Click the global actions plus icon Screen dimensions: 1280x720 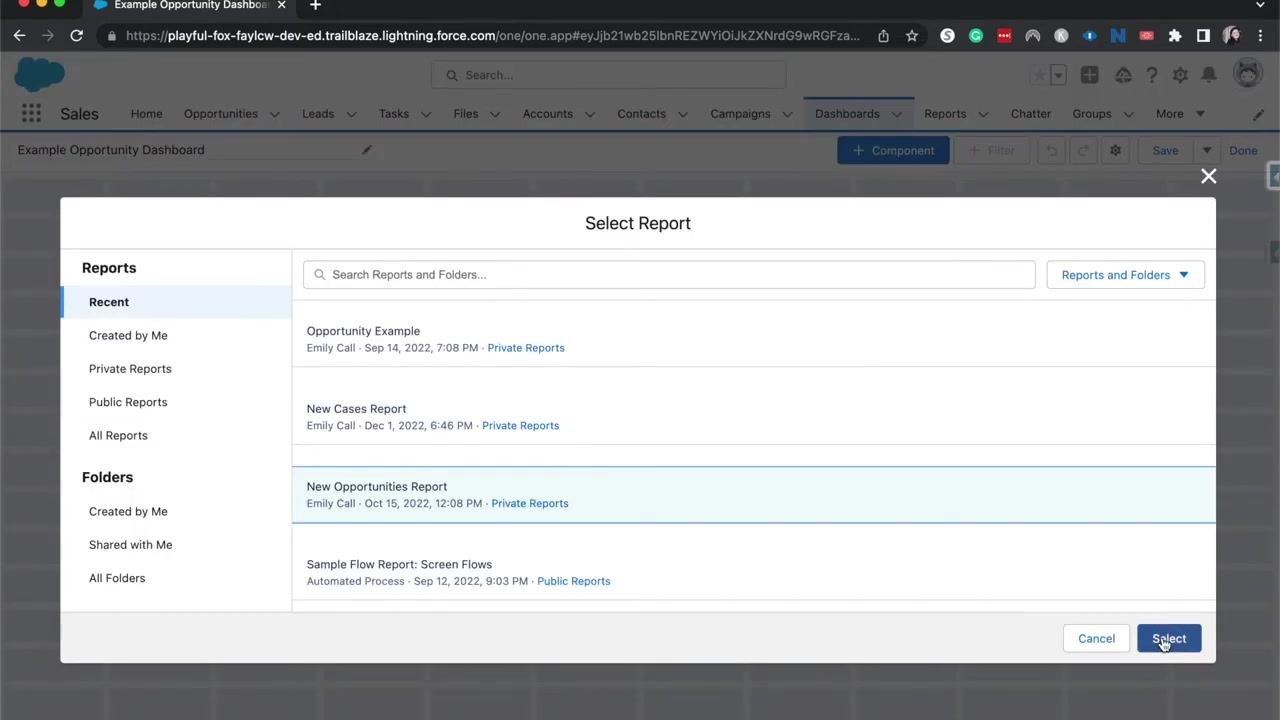1089,75
